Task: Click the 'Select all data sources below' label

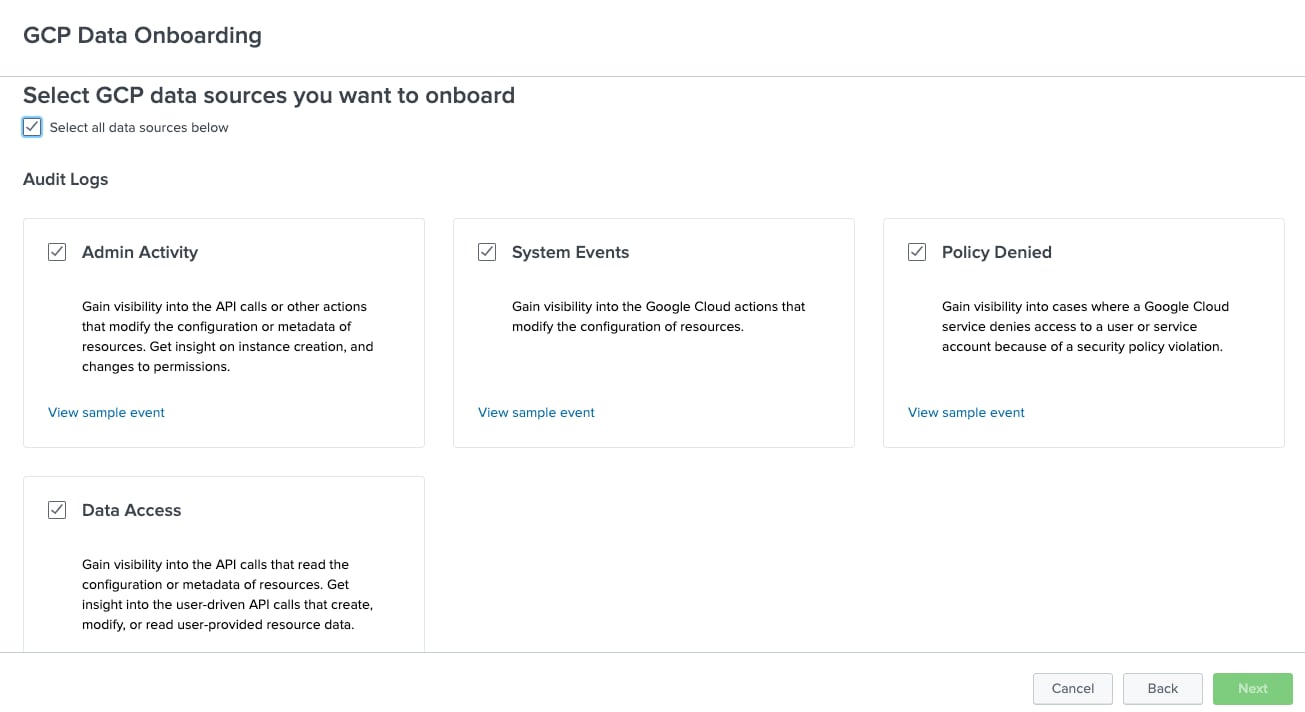Action: point(139,128)
